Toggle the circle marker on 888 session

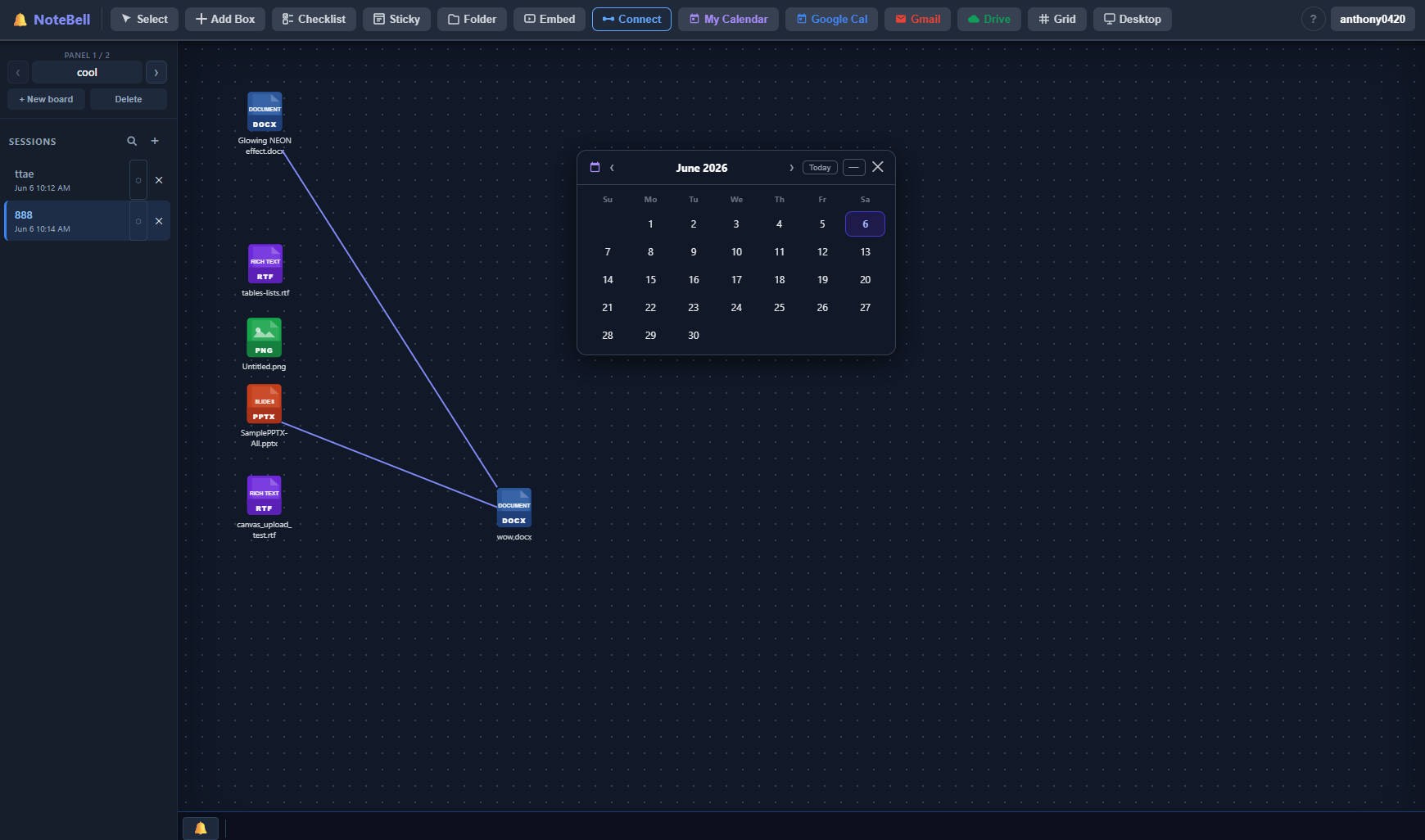(138, 221)
